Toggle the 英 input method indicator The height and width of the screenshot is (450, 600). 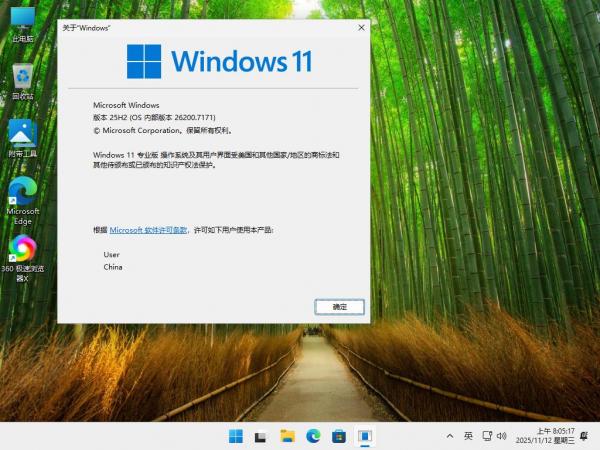468,436
